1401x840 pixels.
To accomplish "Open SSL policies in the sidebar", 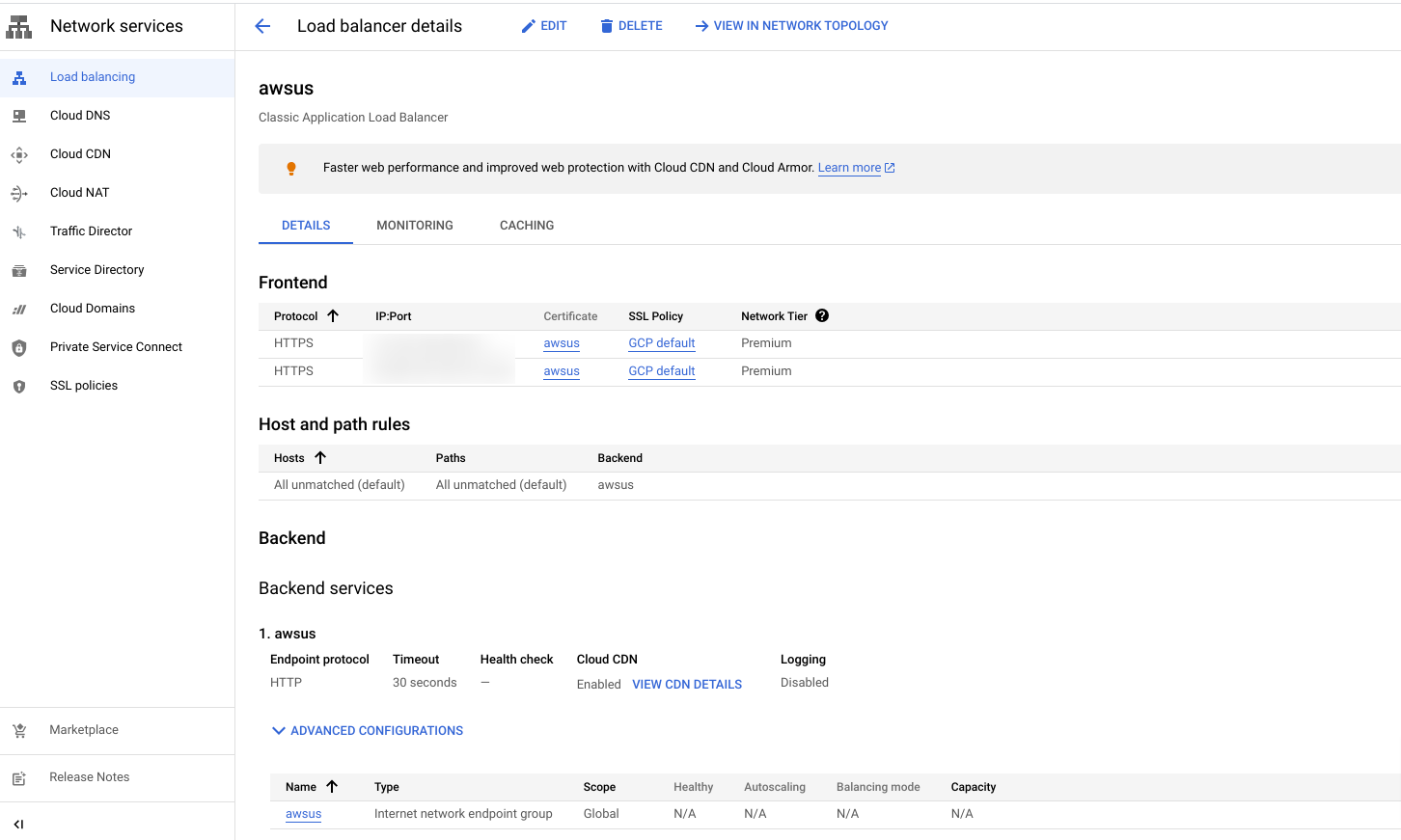I will pos(117,386).
